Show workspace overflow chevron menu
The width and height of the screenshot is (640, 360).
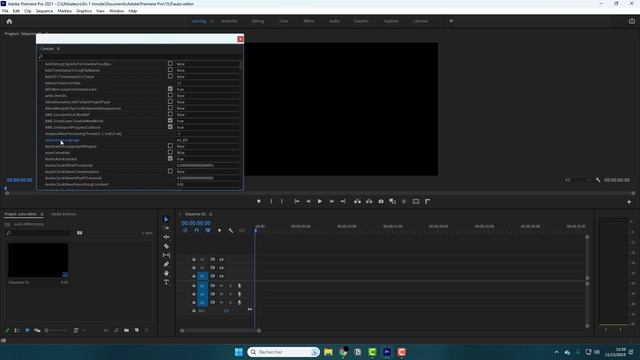point(451,21)
